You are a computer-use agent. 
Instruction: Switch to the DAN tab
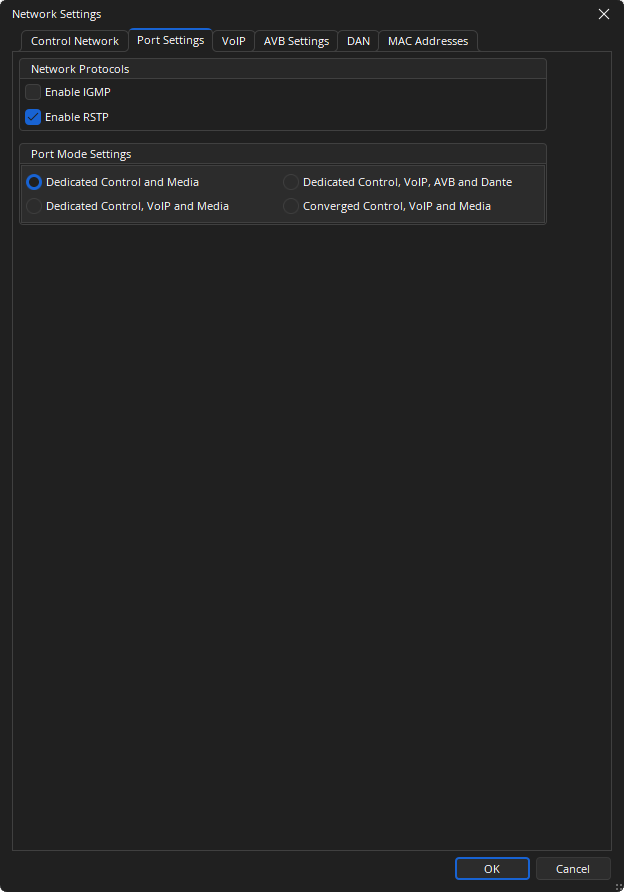click(358, 41)
